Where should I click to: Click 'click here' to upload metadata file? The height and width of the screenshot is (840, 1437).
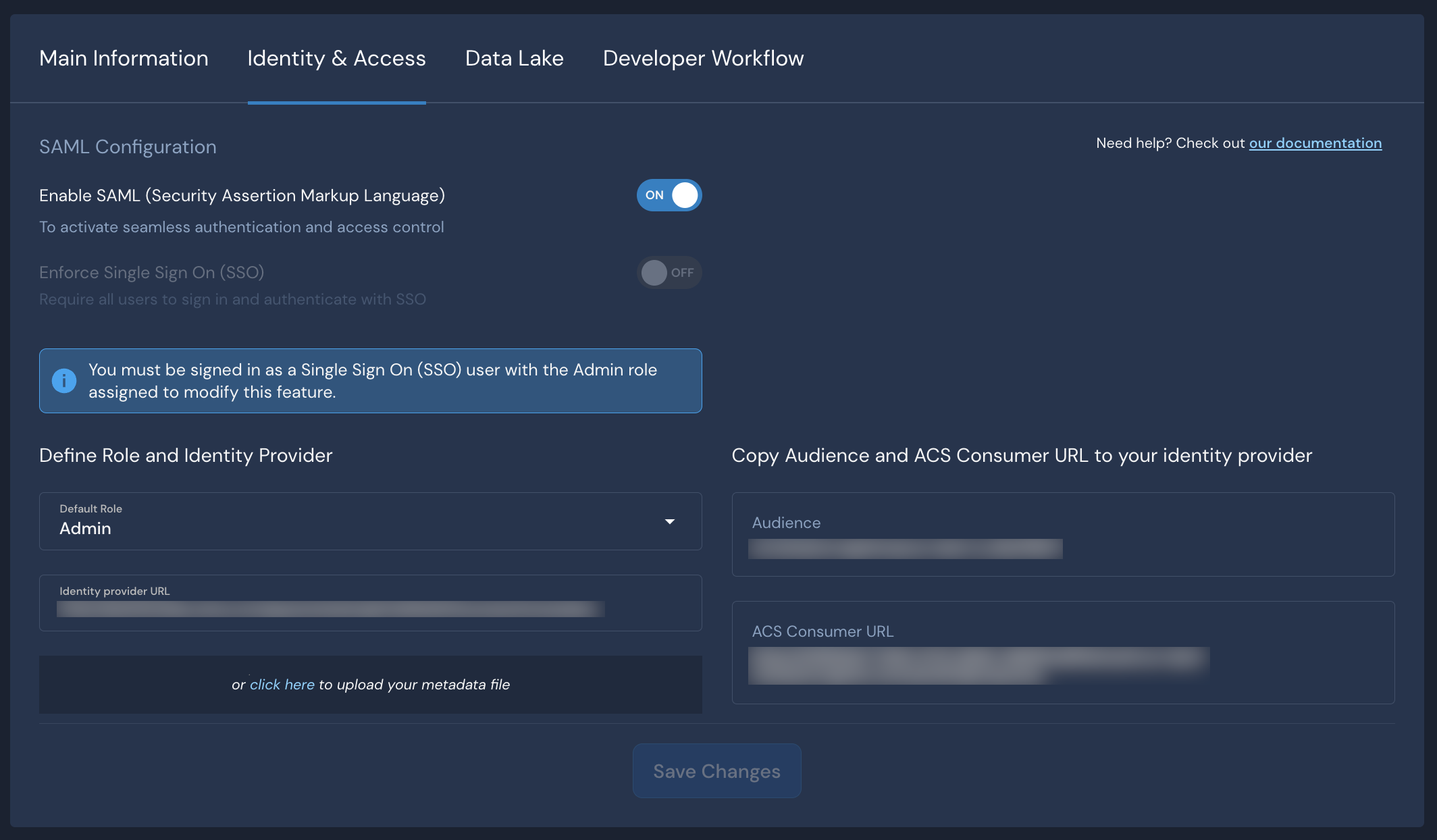click(x=282, y=684)
